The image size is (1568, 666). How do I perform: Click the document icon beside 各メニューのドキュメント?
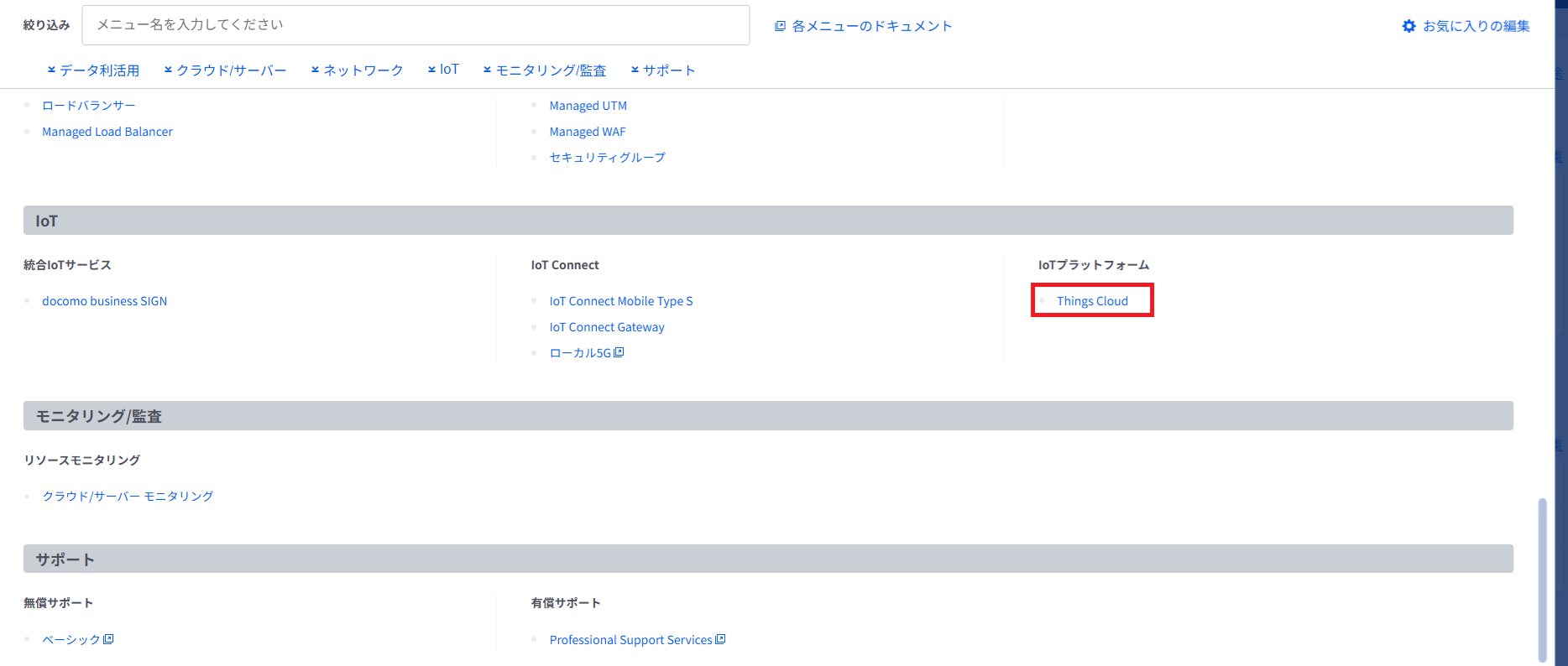pyautogui.click(x=780, y=26)
